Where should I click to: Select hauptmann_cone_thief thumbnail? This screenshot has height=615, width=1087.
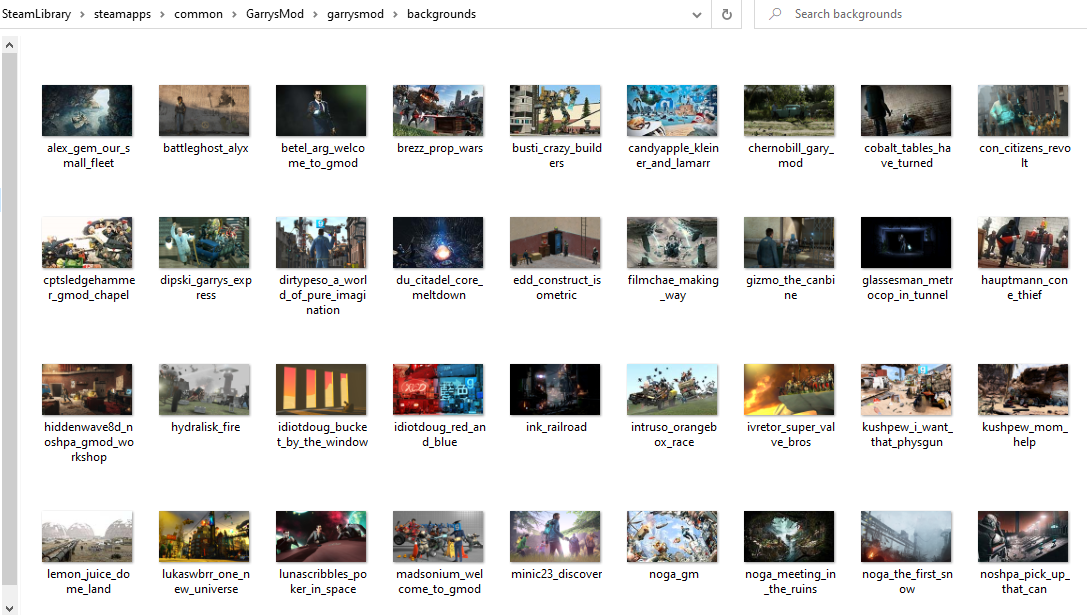tap(1023, 243)
